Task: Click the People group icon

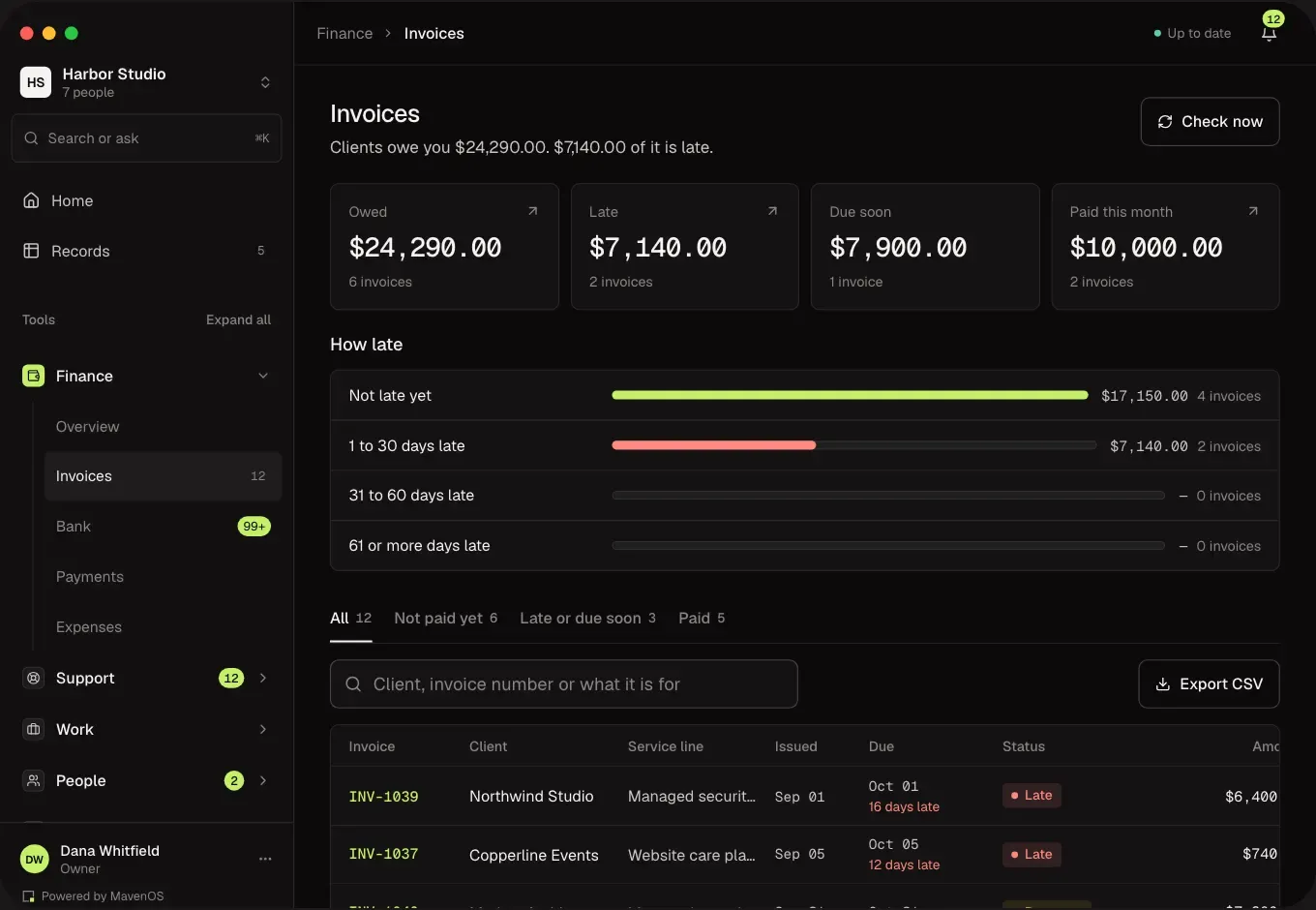Action: click(34, 780)
